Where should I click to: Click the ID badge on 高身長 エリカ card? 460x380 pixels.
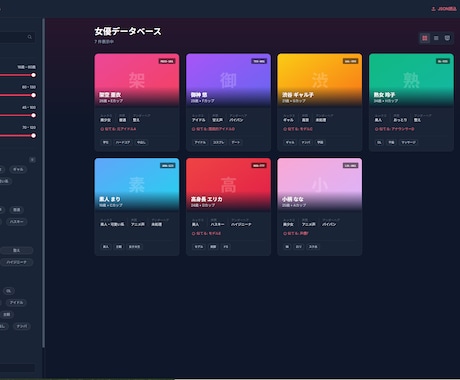pos(259,166)
